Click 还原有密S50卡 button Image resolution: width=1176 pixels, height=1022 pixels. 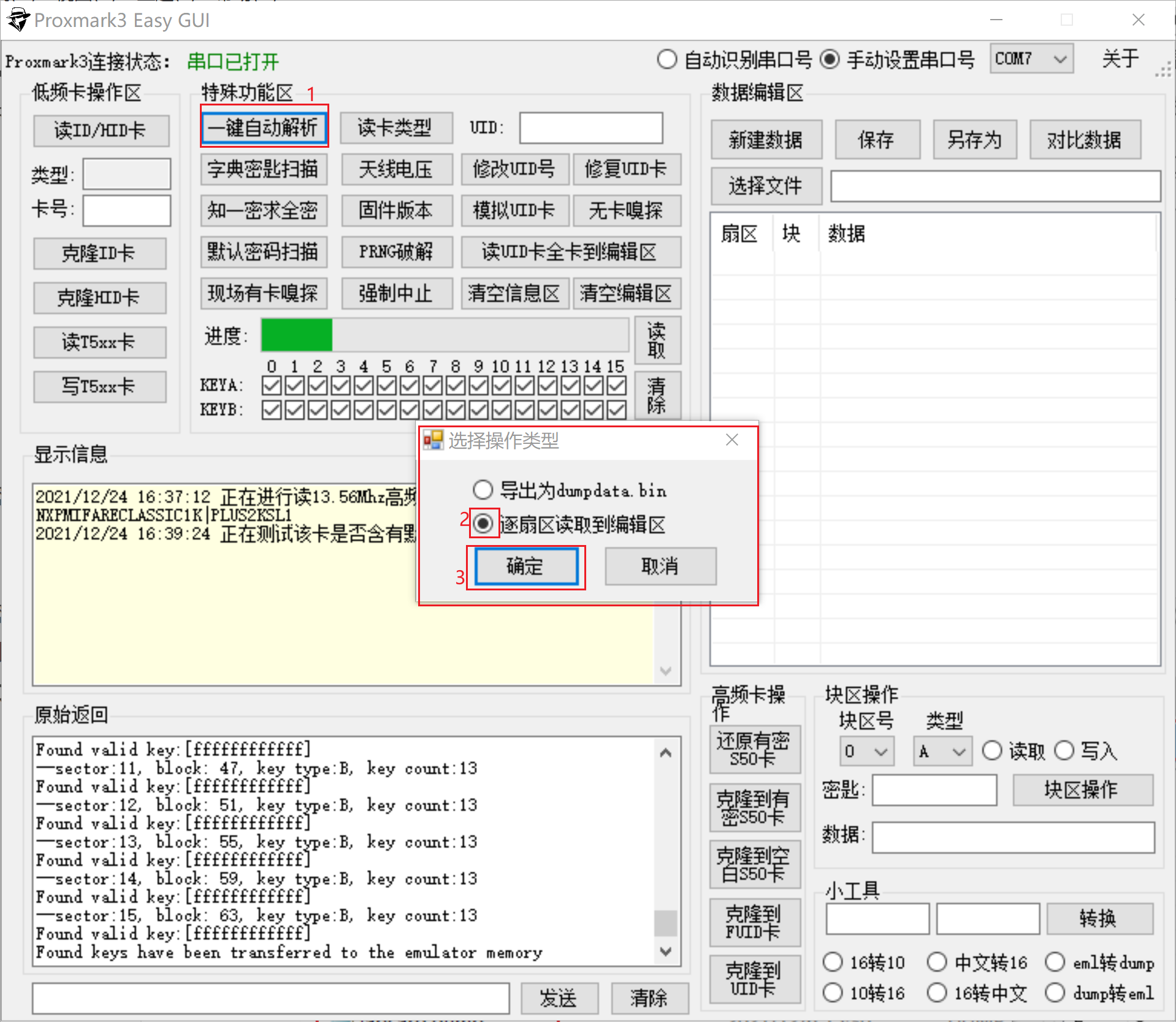coord(755,749)
